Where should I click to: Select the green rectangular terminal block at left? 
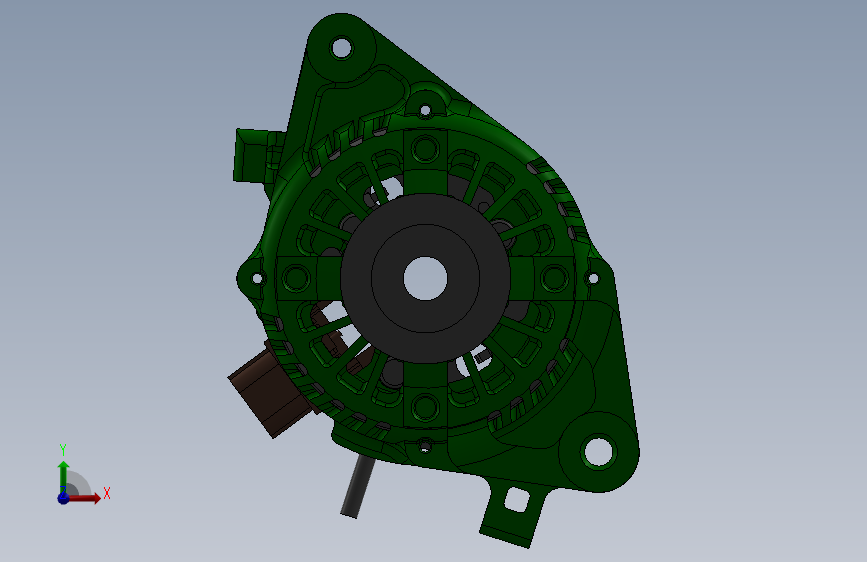253,156
